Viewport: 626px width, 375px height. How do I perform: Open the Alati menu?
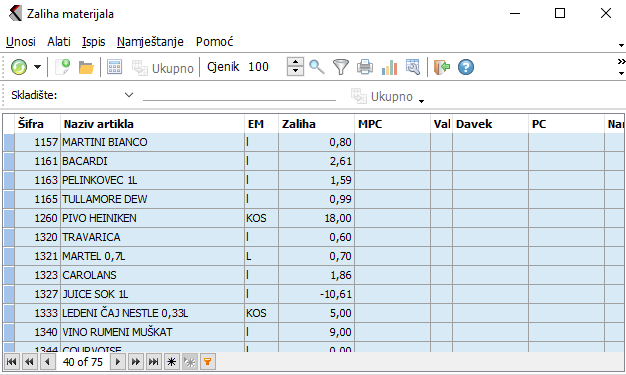tap(59, 42)
